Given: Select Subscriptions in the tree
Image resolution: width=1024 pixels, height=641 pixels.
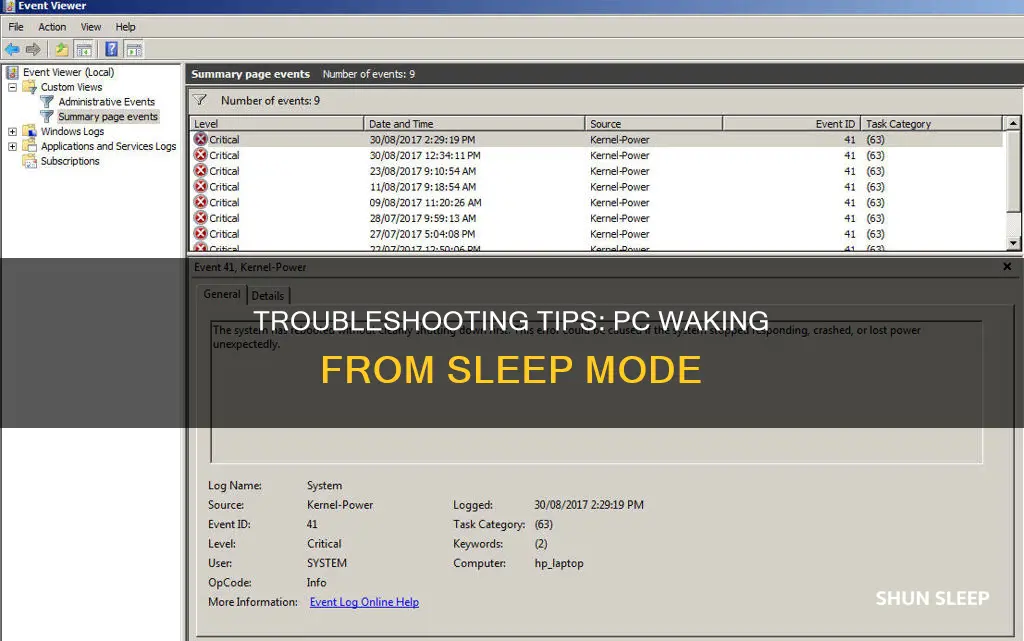Looking at the screenshot, I should click(x=70, y=161).
